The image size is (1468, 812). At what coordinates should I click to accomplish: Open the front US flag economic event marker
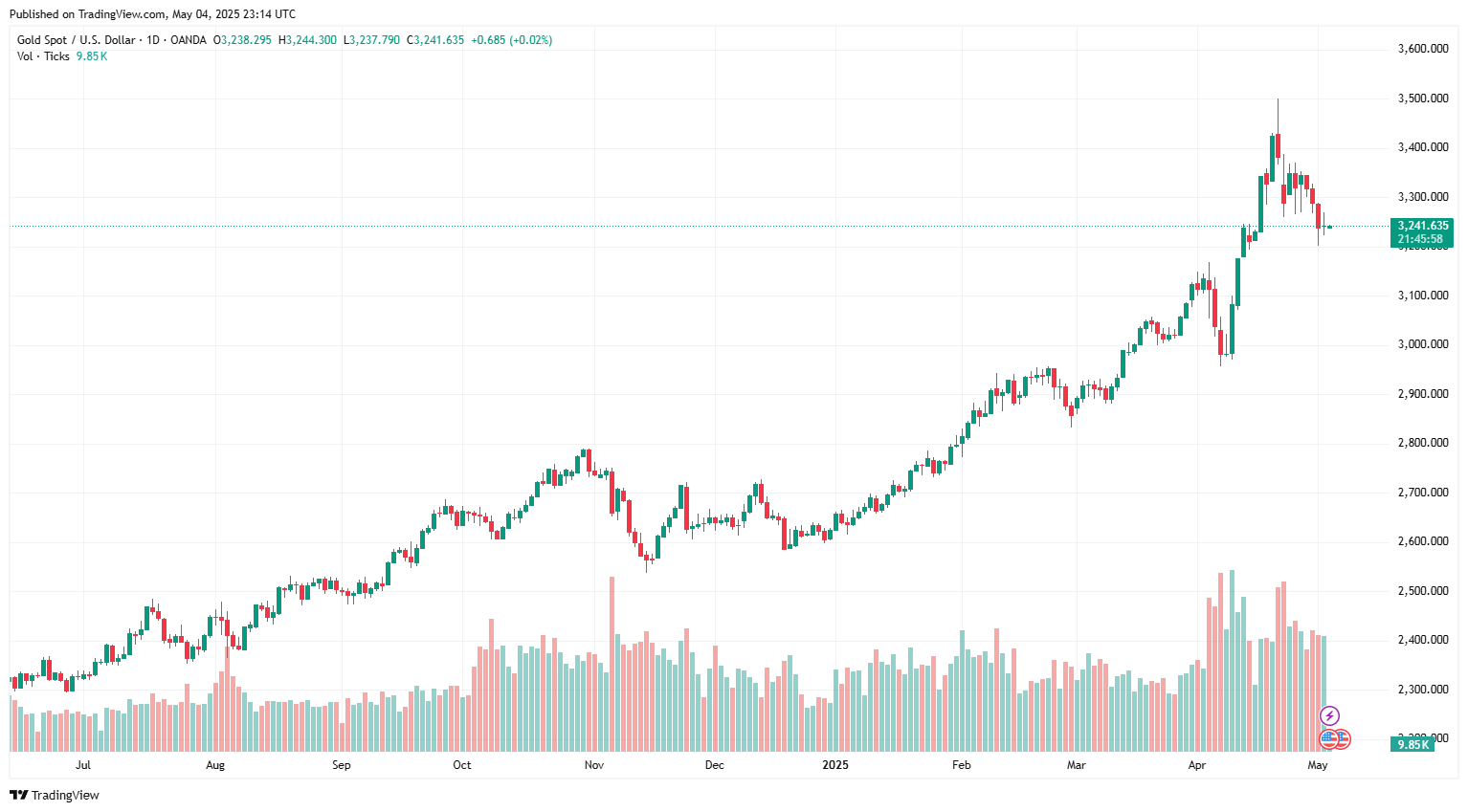coord(1328,737)
